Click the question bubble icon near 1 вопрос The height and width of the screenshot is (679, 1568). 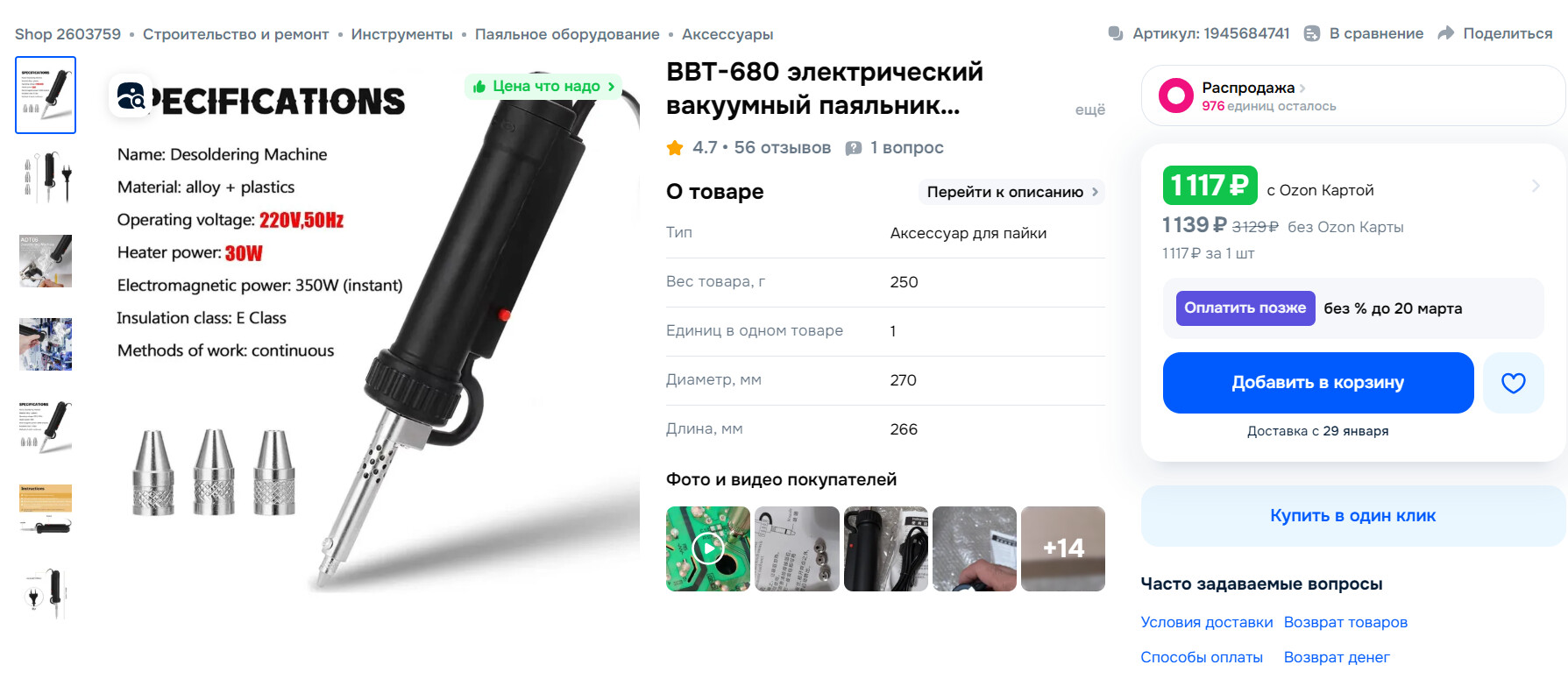coord(853,148)
